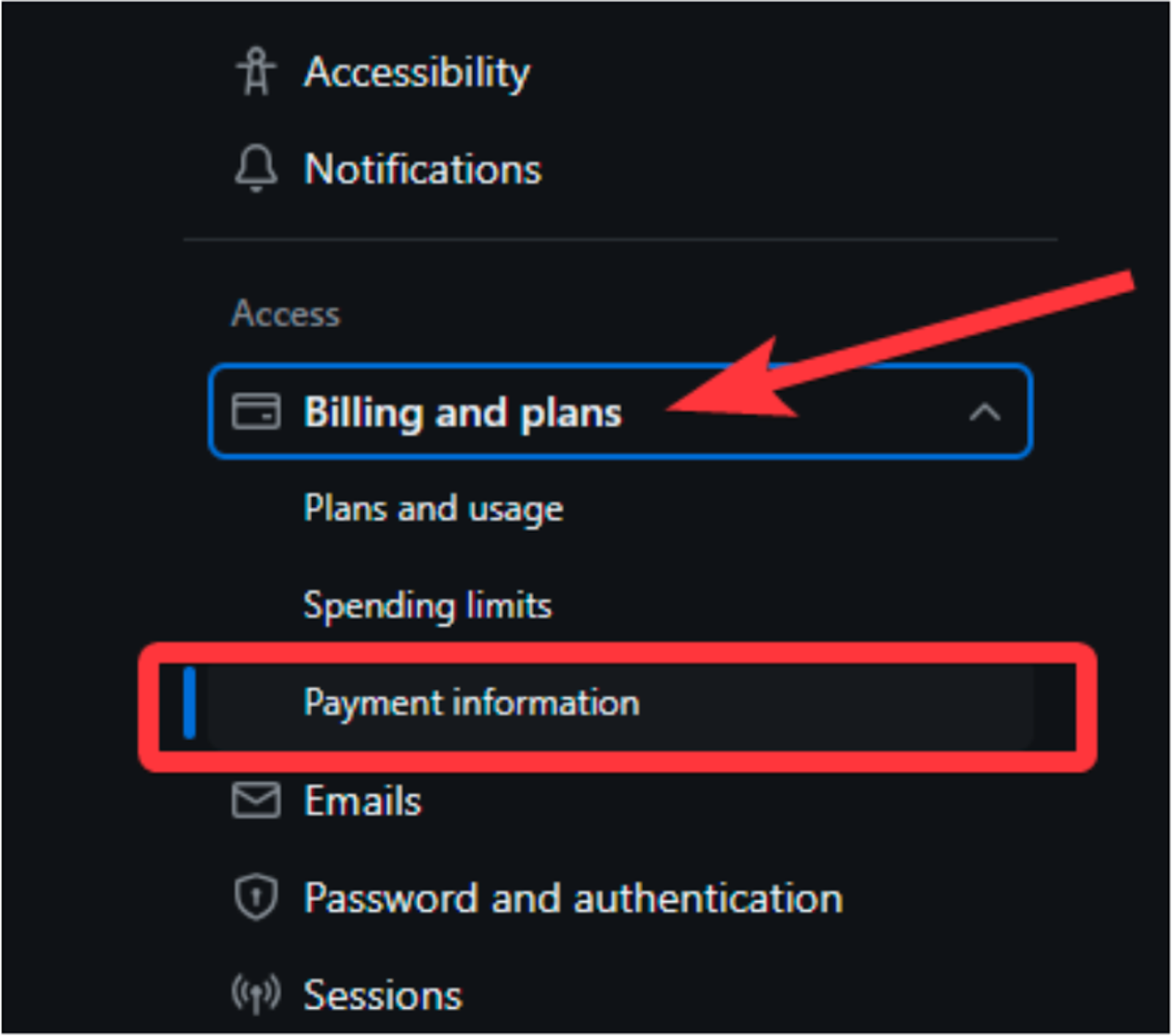This screenshot has height=1036, width=1172.
Task: Click the Sessions broadcast antenna icon
Action: pyautogui.click(x=255, y=994)
